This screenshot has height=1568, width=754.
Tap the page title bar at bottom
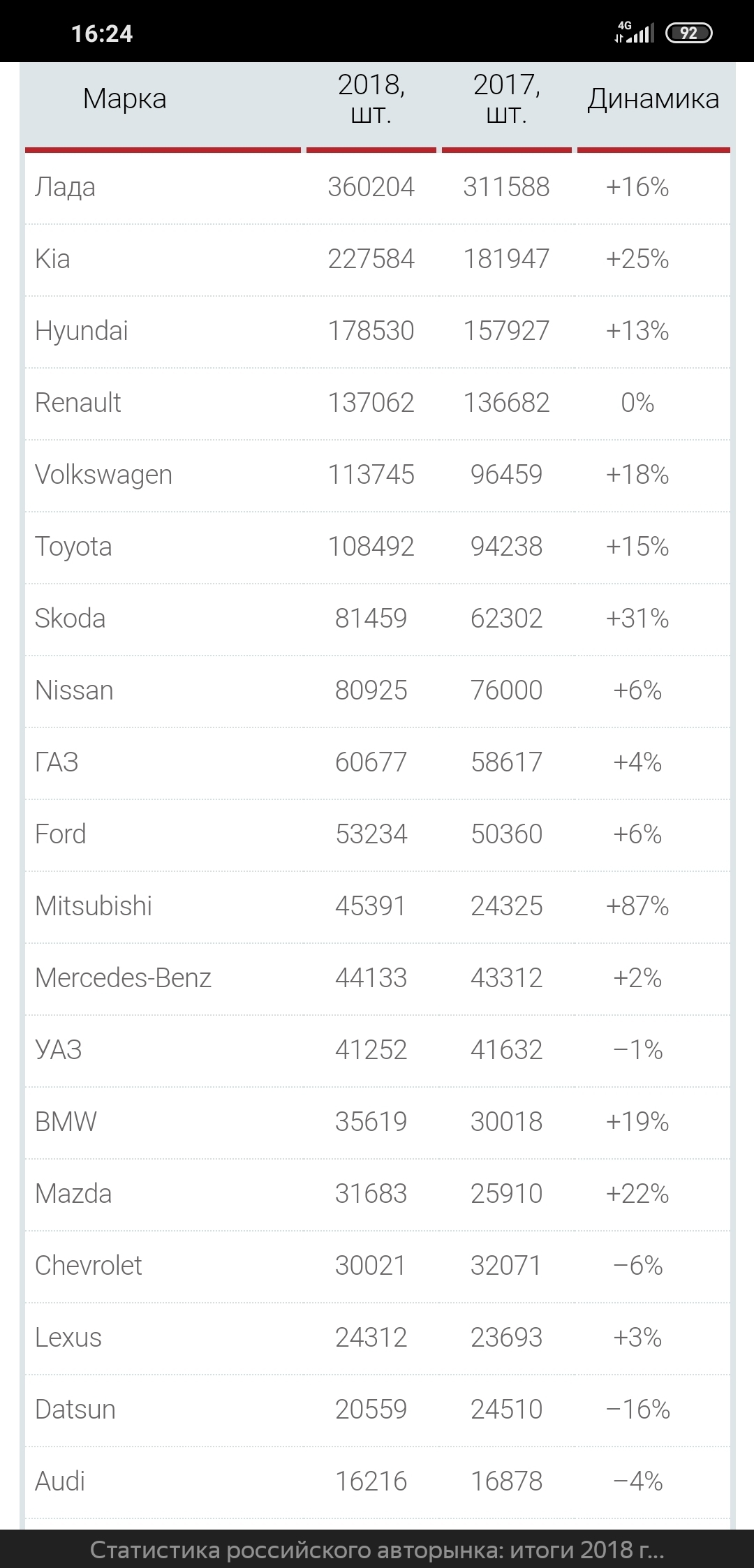(377, 1550)
